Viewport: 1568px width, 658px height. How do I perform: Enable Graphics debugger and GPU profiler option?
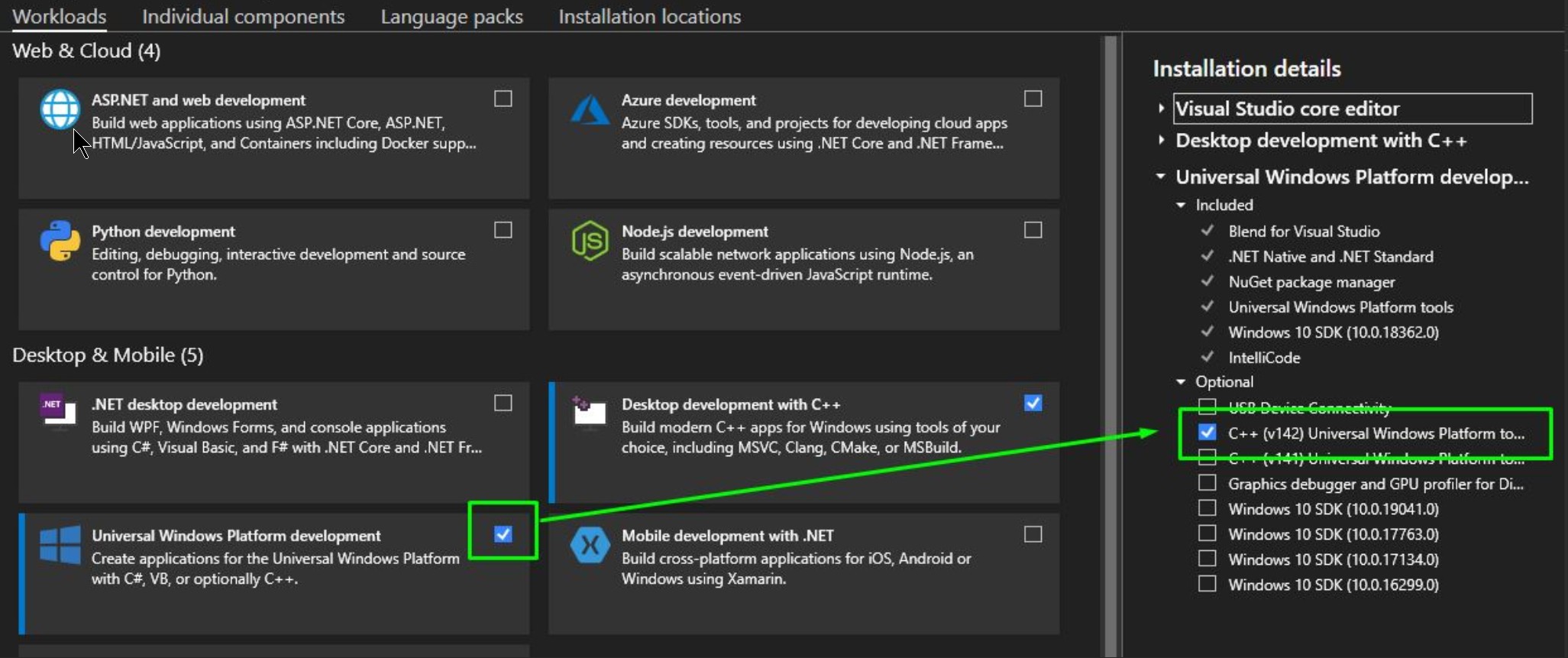tap(1207, 483)
